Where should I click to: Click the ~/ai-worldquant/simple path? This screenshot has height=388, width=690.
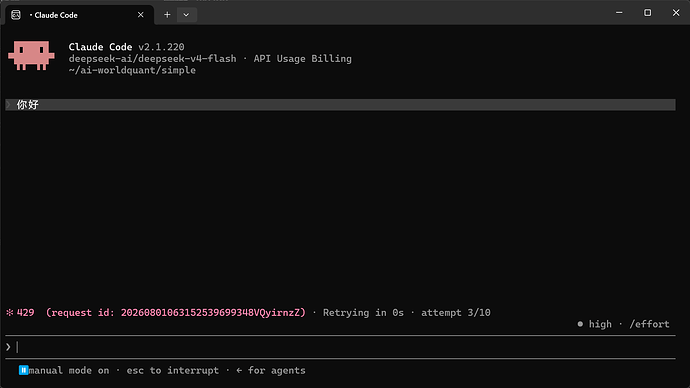pyautogui.click(x=132, y=70)
